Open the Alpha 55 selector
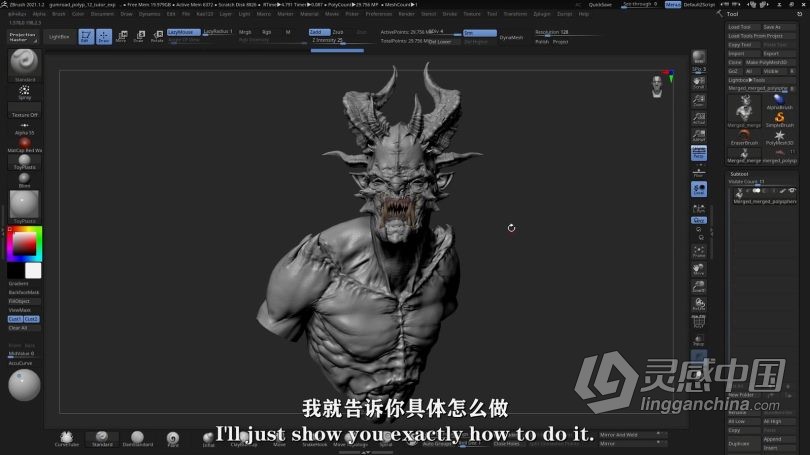 click(24, 129)
